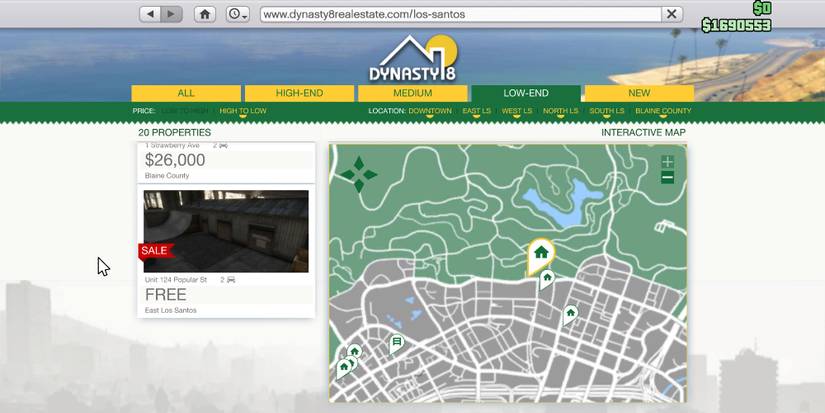This screenshot has width=825, height=413.
Task: Sort price High to Low
Action: [x=243, y=111]
